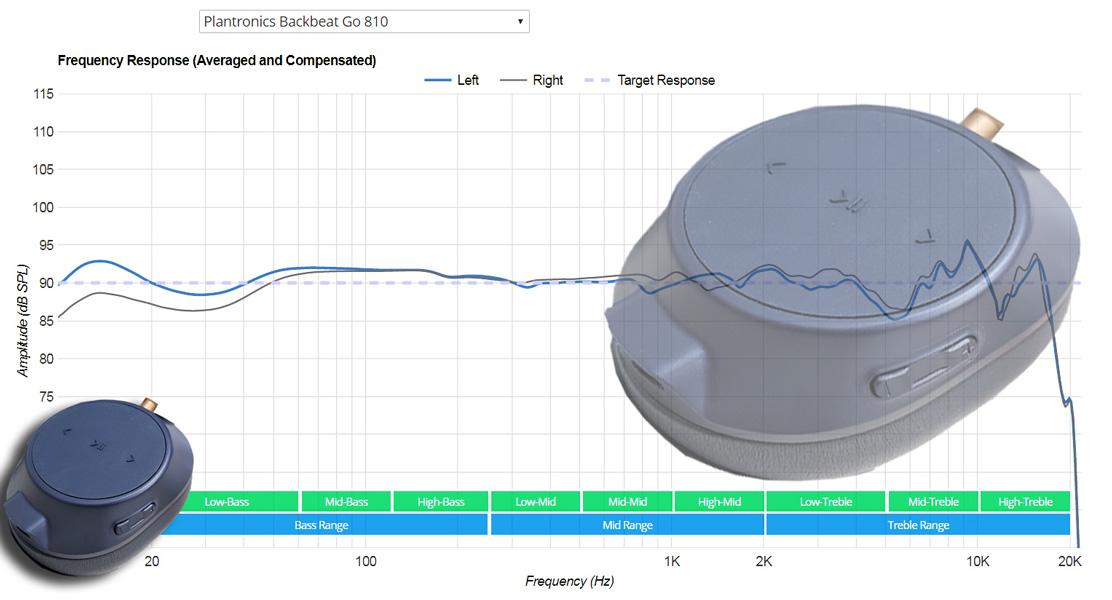Image resolution: width=1112 pixels, height=600 pixels.
Task: Click the Frequency (Hz) axis label
Action: (x=569, y=581)
